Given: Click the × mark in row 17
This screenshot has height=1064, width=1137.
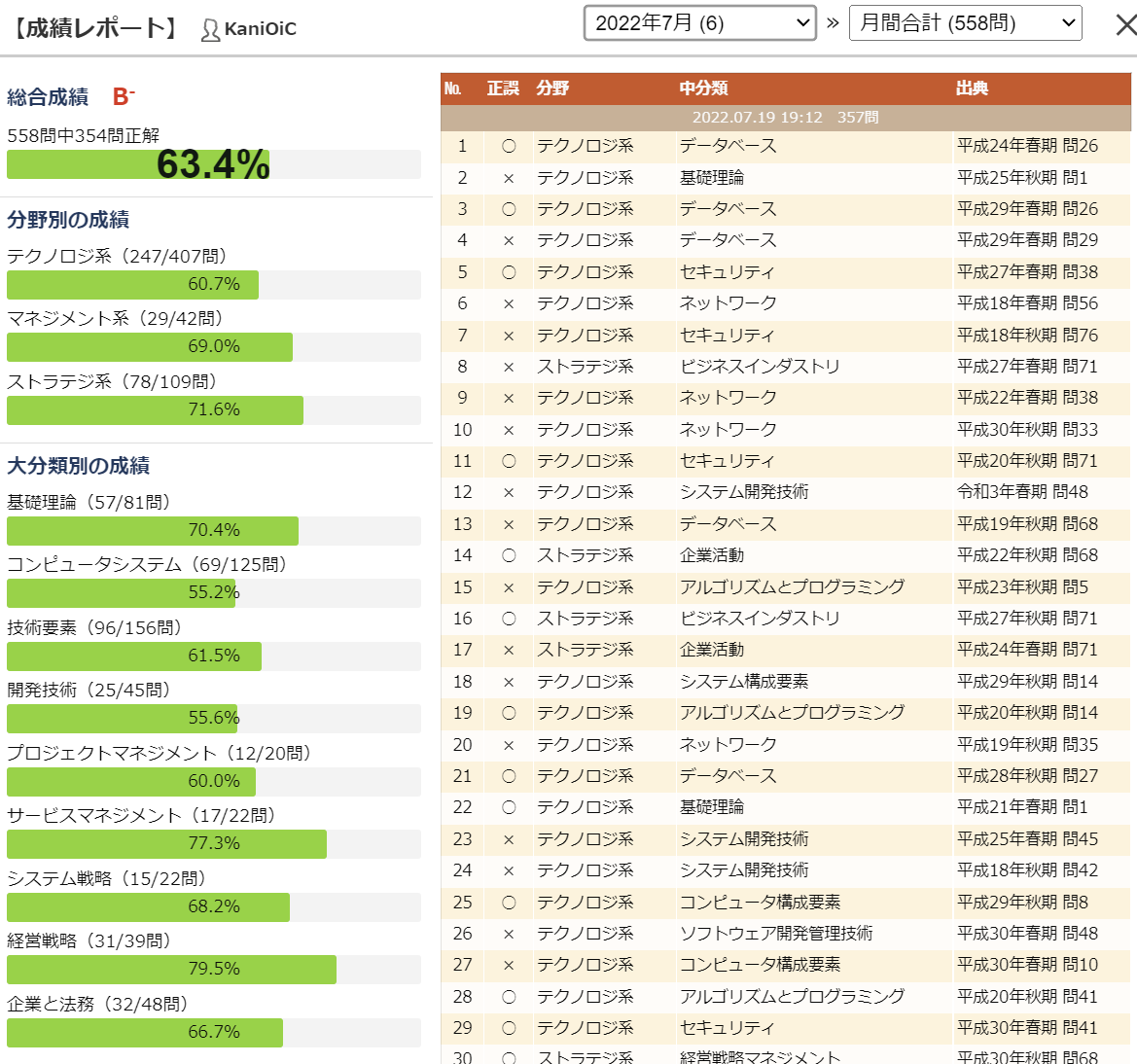Looking at the screenshot, I should tap(509, 651).
